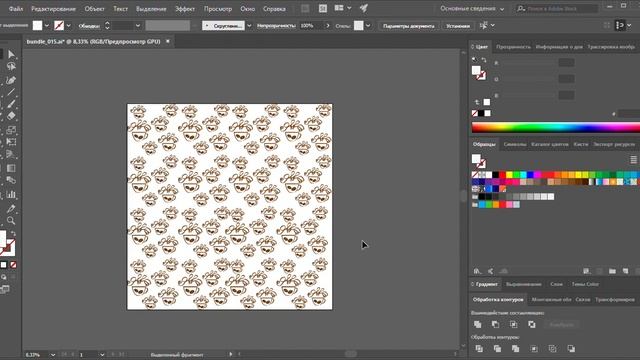Open the Swatch Libraries menu icon

[477, 271]
